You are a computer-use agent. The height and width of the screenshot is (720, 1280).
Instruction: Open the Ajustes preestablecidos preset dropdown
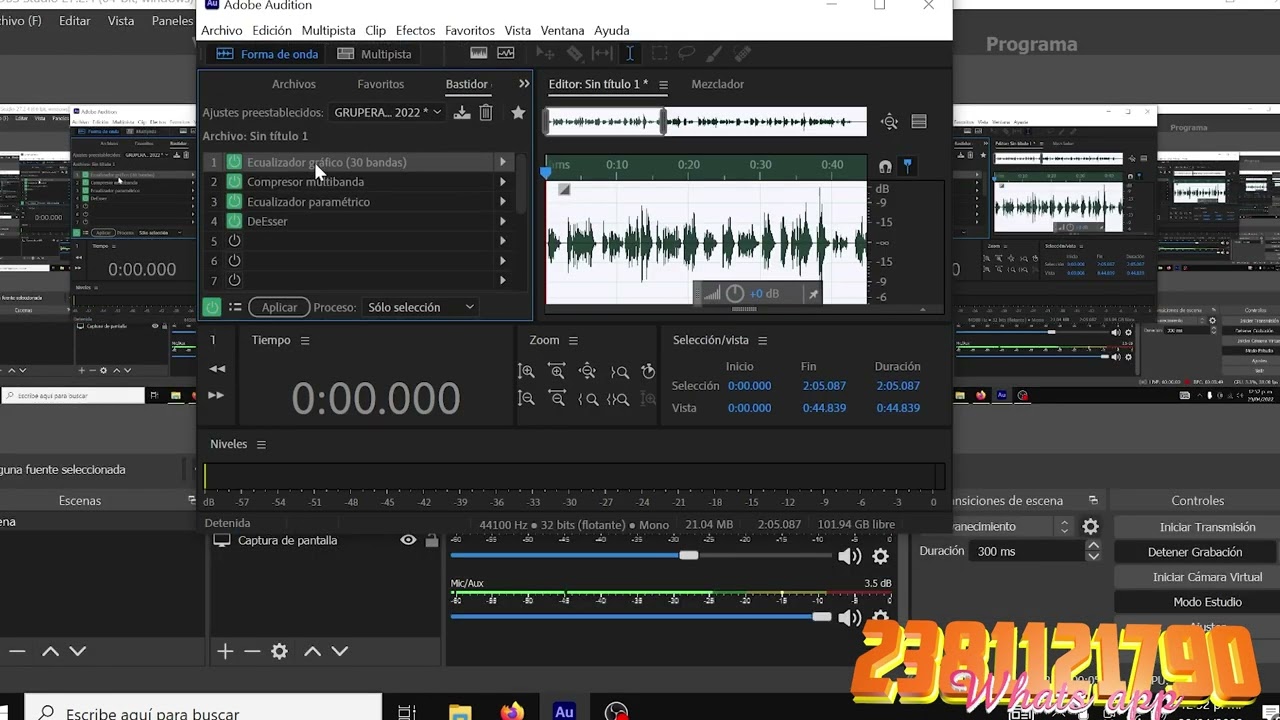pos(388,113)
